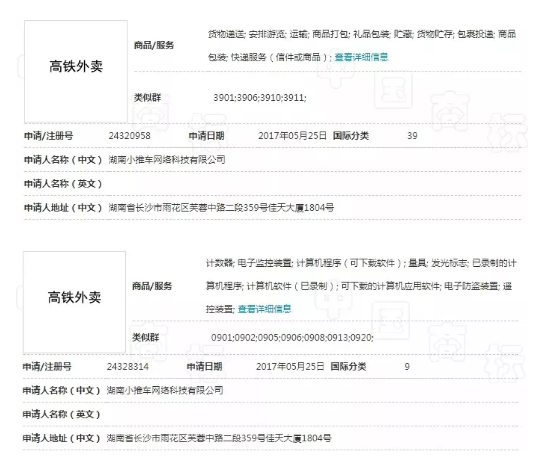536x460 pixels.
Task: Select applicant 湖南小推车网络科技有限公司 in the second record
Action: click(x=165, y=390)
